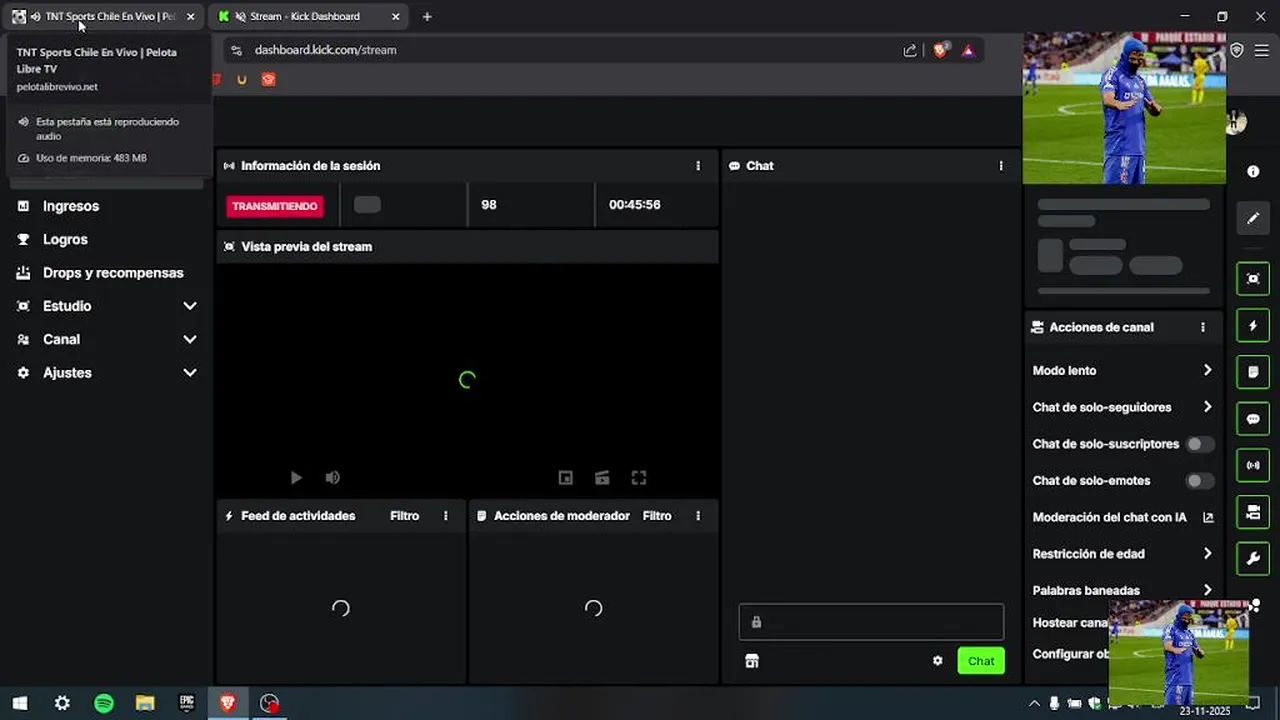Click the Brave Shields lion icon in address bar

point(940,50)
